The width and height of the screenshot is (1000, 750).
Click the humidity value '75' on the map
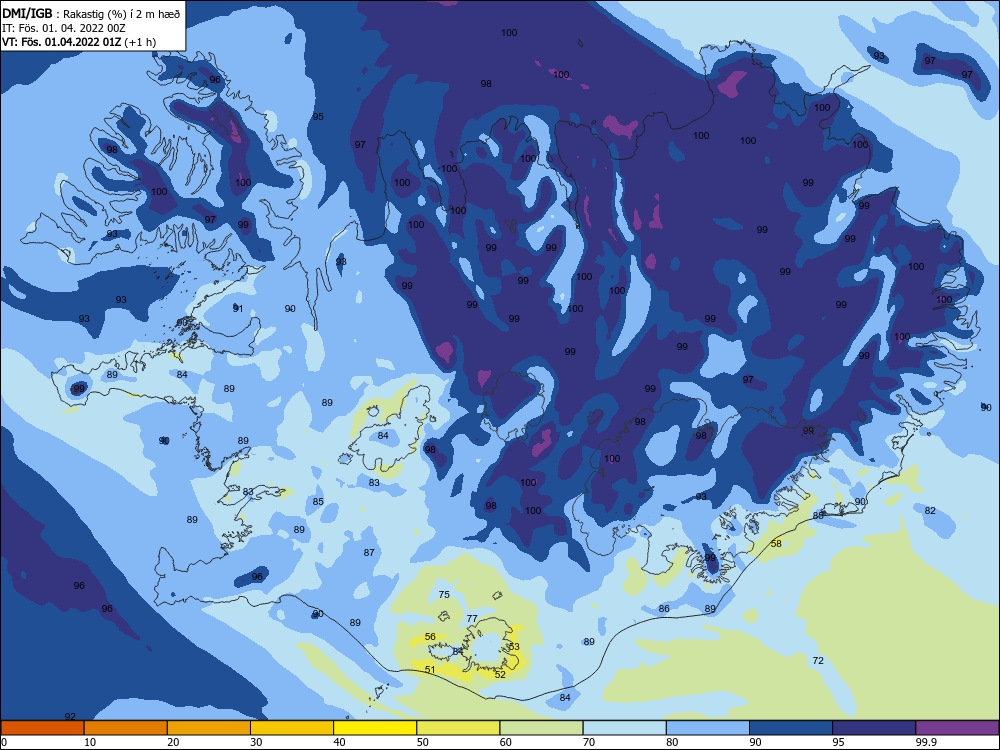(445, 594)
